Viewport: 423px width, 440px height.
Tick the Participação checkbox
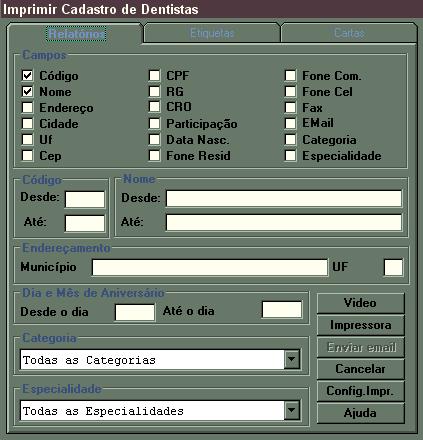[x=154, y=123]
